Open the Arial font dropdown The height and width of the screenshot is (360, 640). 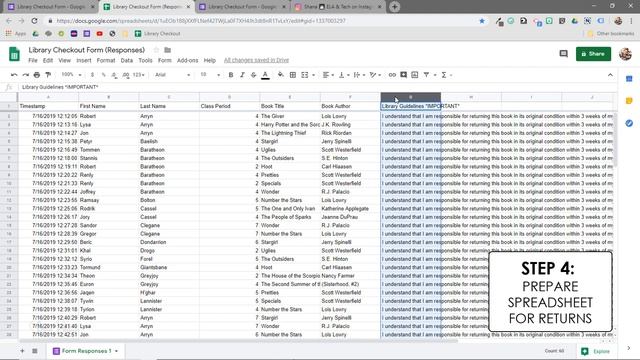coord(172,75)
